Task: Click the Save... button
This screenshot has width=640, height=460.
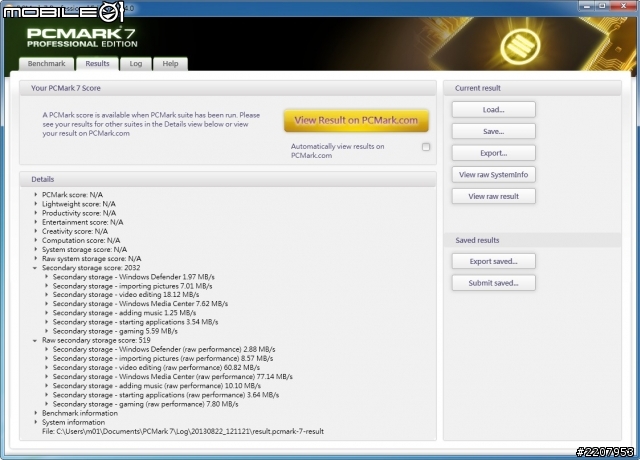Action: click(493, 131)
